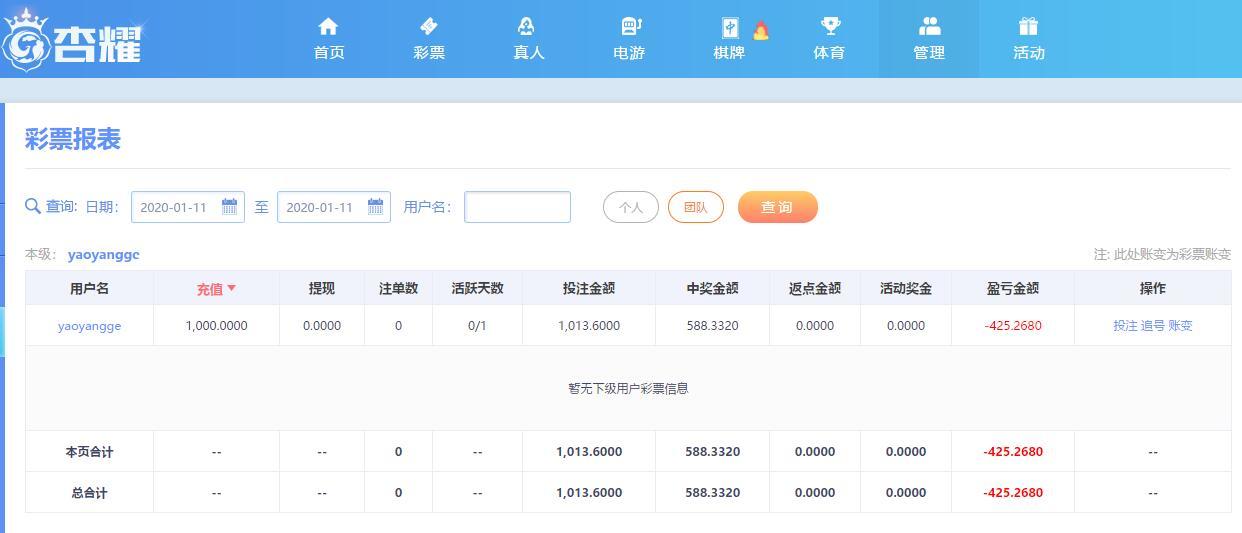Select -425.2680 in 总合计 row
The image size is (1242, 533).
click(x=1013, y=493)
